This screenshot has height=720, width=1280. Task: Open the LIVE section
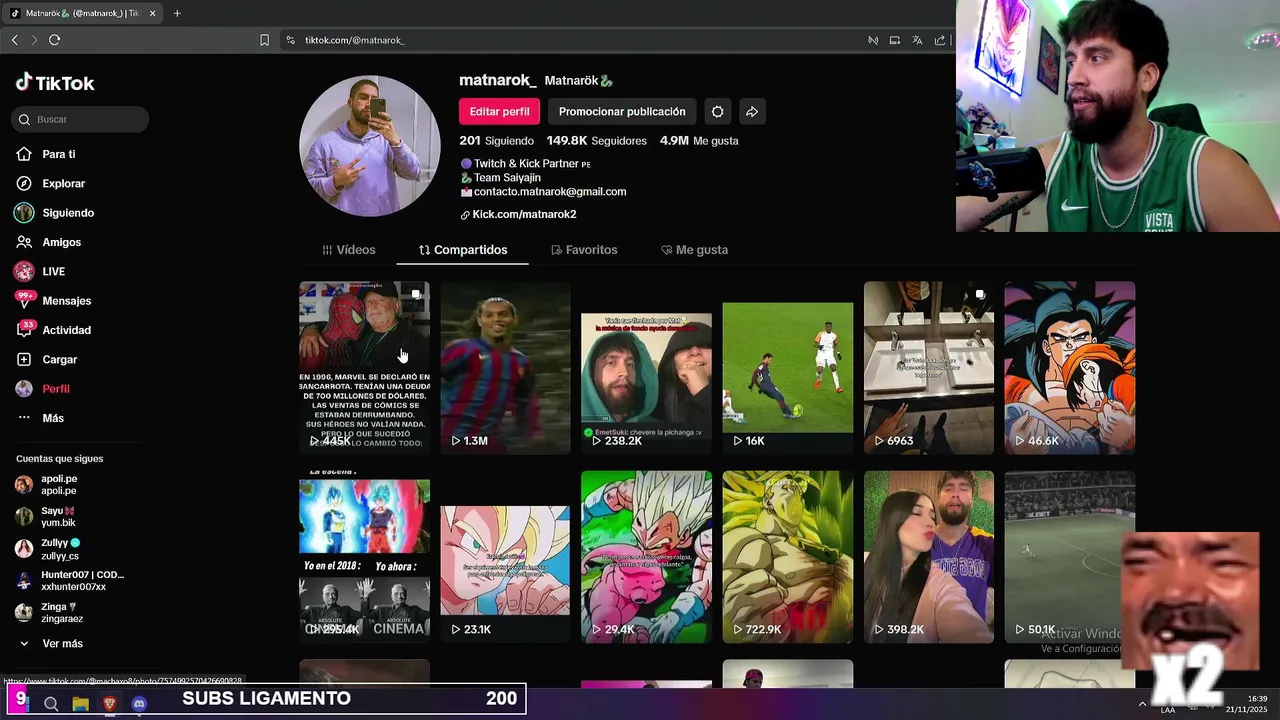pos(41,272)
